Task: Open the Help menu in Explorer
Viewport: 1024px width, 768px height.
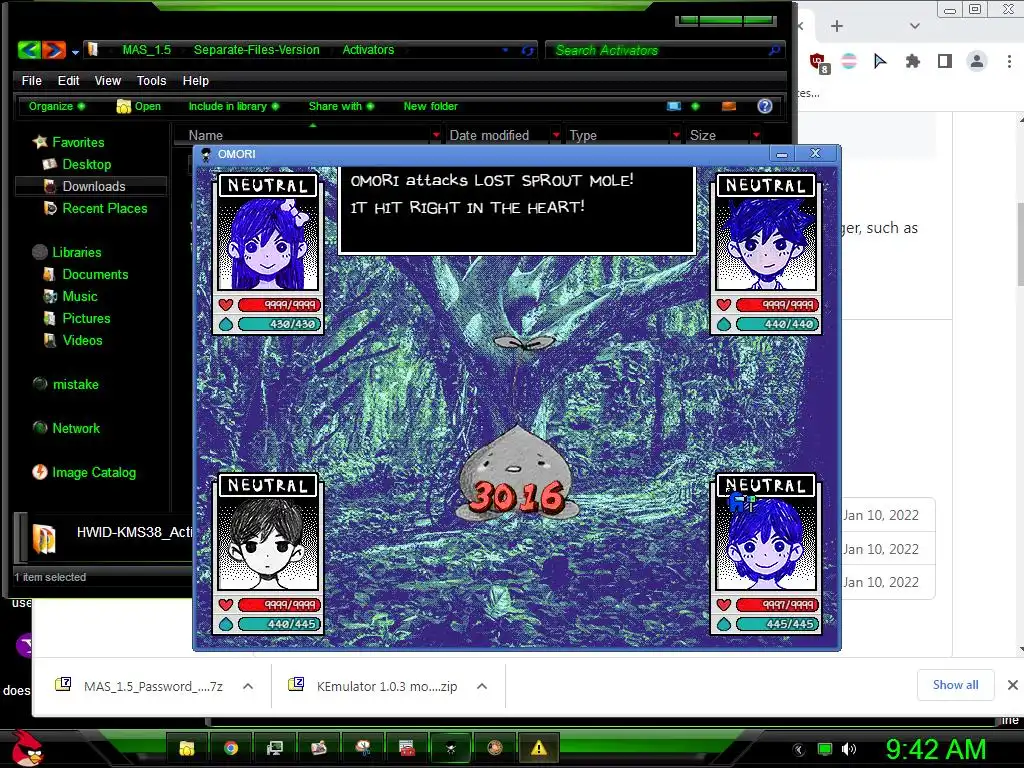Action: click(195, 80)
